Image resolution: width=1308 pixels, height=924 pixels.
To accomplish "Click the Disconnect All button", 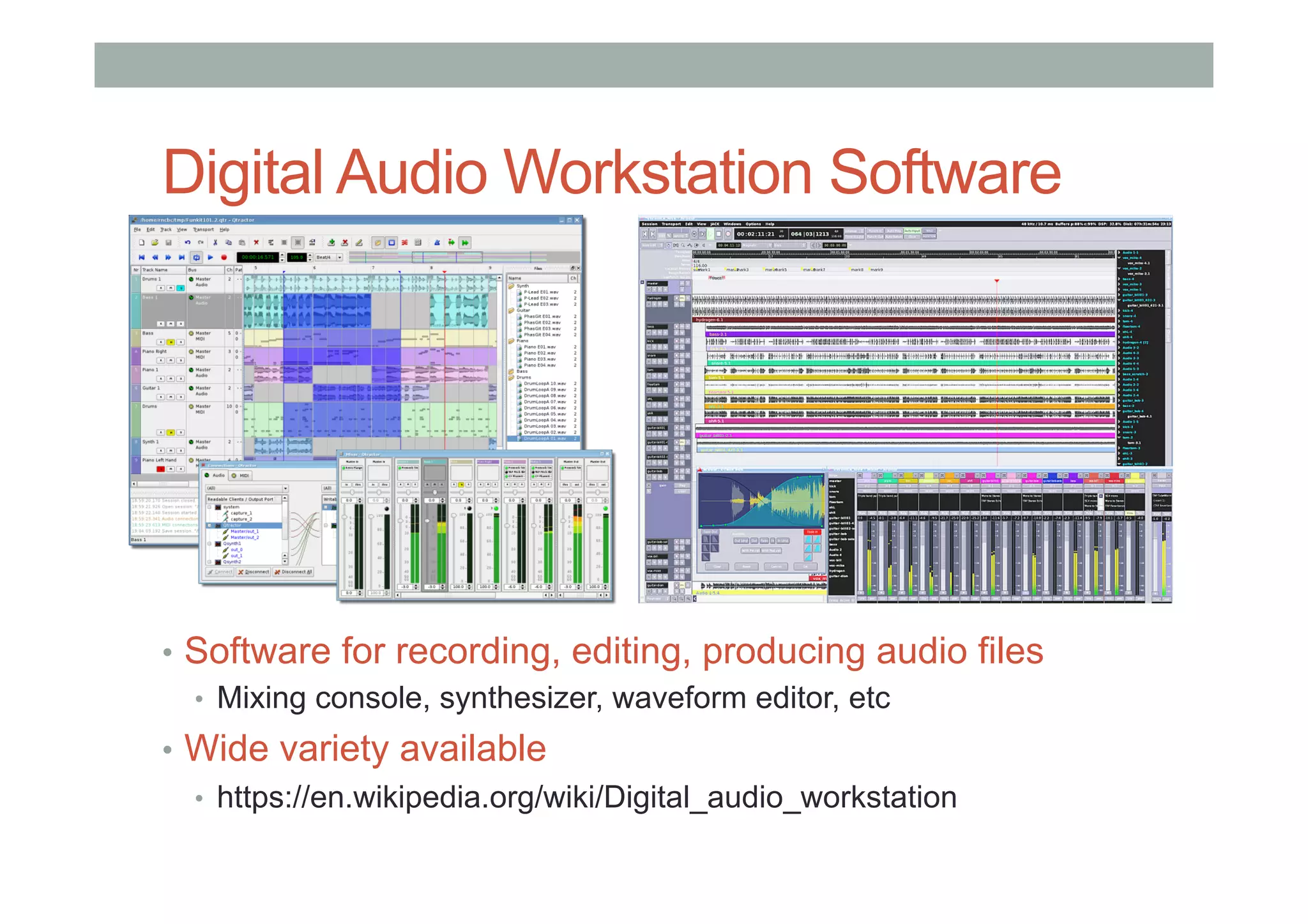I will tap(293, 572).
